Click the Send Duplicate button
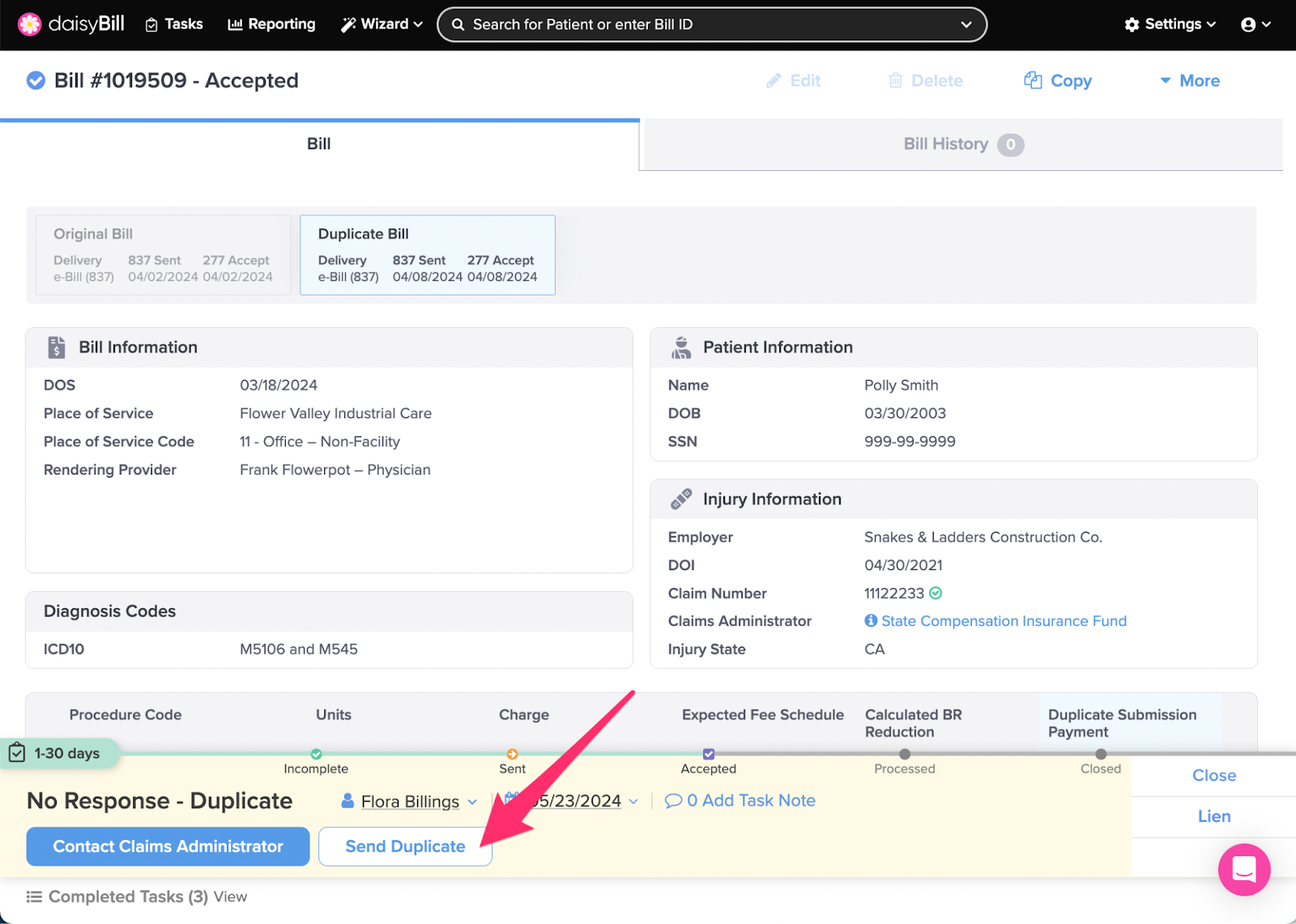 [x=405, y=846]
